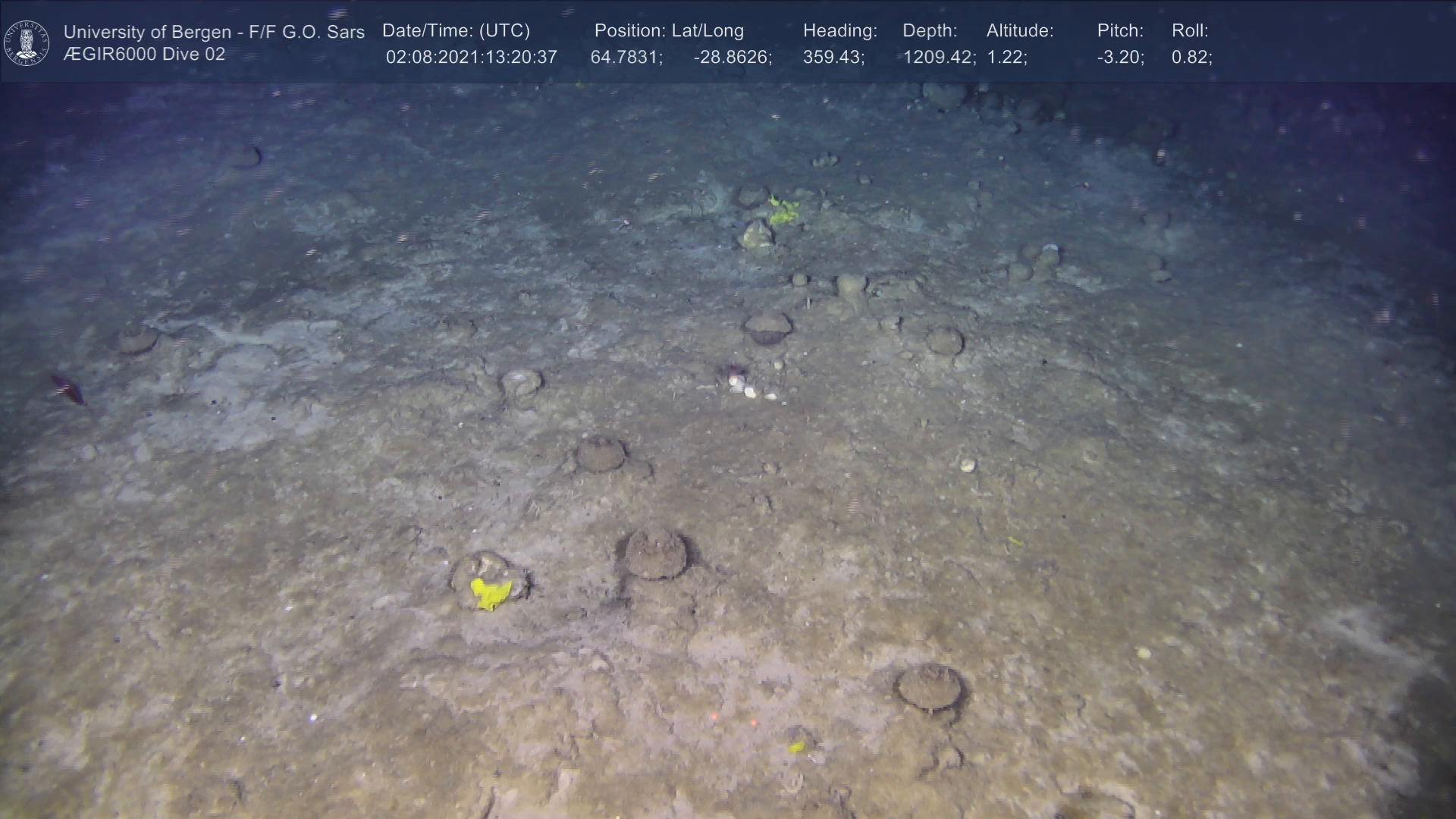Click the longitude value -28.8626
Viewport: 1456px width, 819px height.
click(732, 58)
